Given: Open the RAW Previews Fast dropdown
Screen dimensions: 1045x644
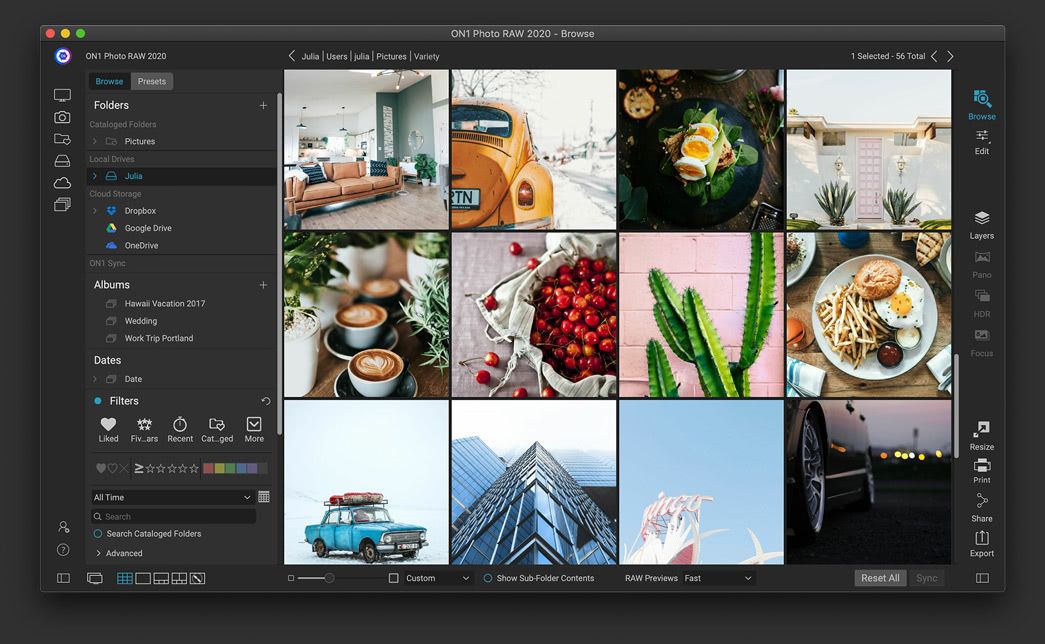Looking at the screenshot, I should pyautogui.click(x=718, y=578).
